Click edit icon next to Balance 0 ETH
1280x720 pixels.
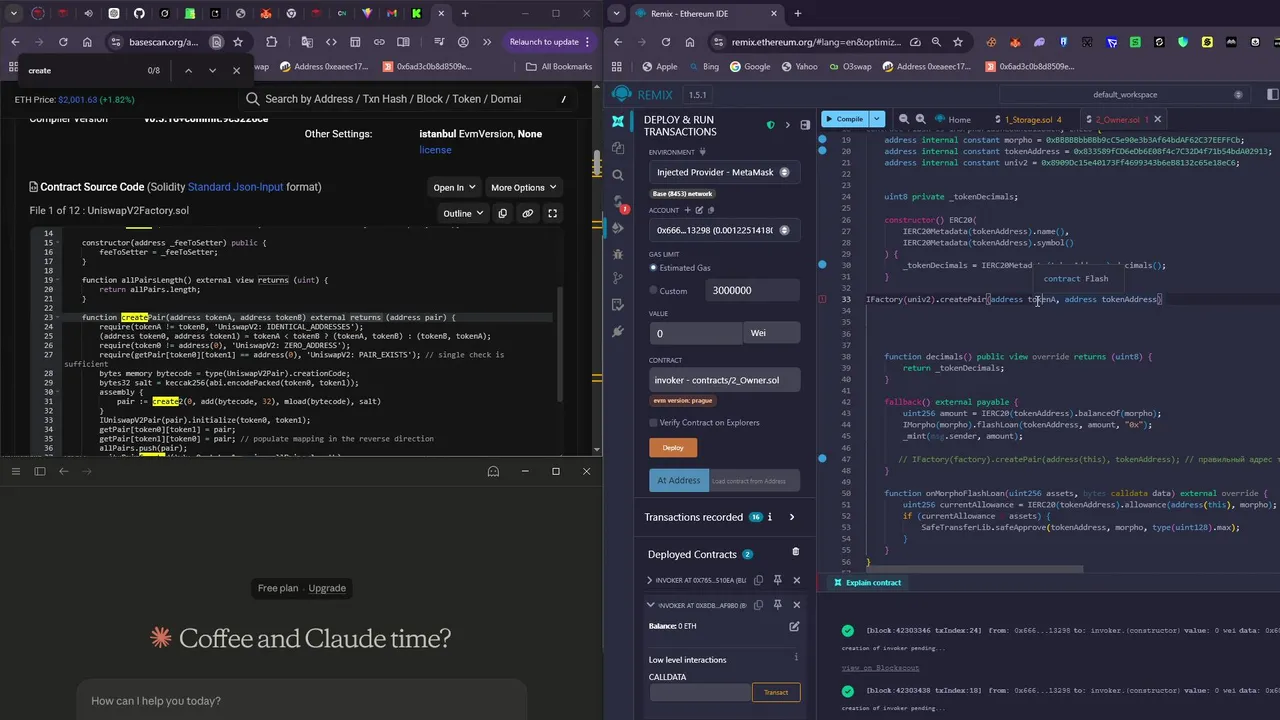[794, 626]
